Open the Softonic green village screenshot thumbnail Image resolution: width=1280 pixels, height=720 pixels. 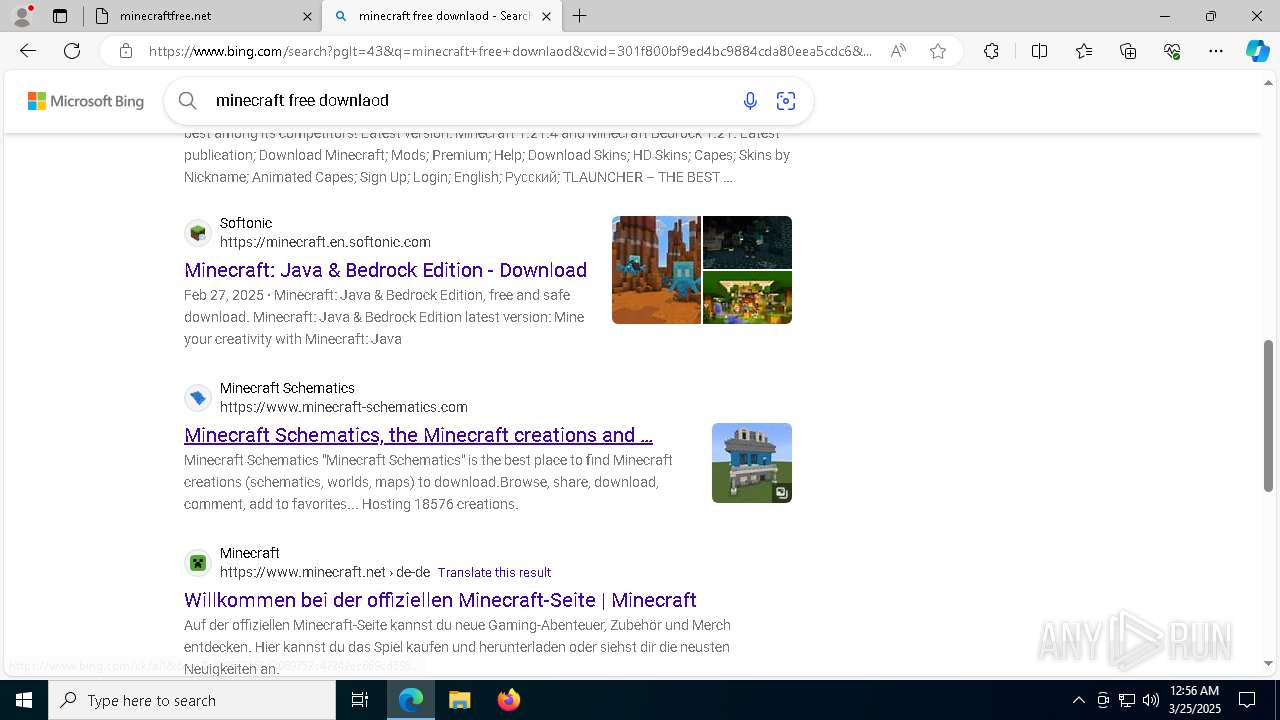(x=747, y=297)
